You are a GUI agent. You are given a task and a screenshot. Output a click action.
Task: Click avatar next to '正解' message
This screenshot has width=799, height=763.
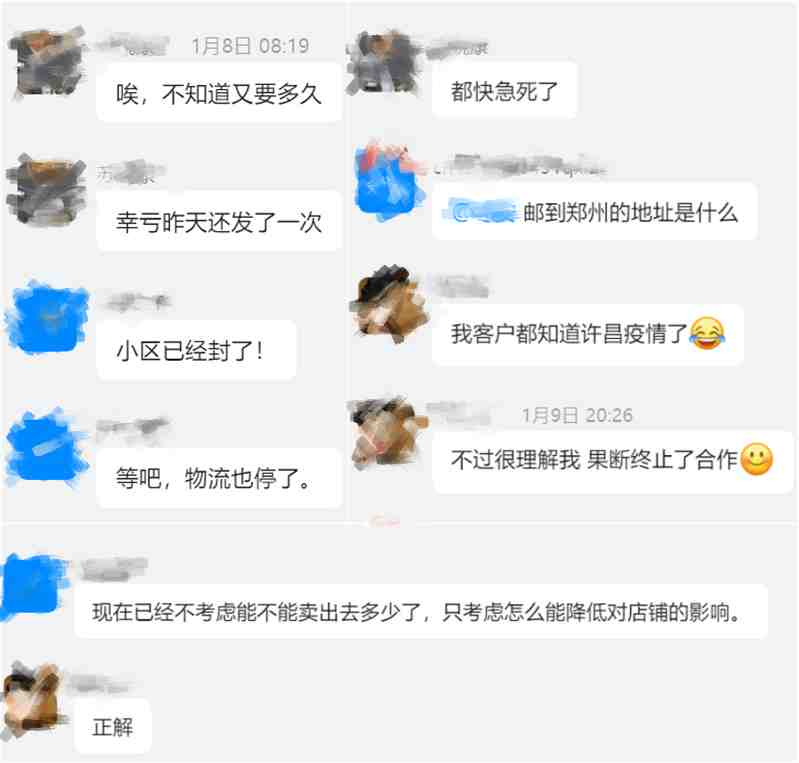[x=34, y=698]
